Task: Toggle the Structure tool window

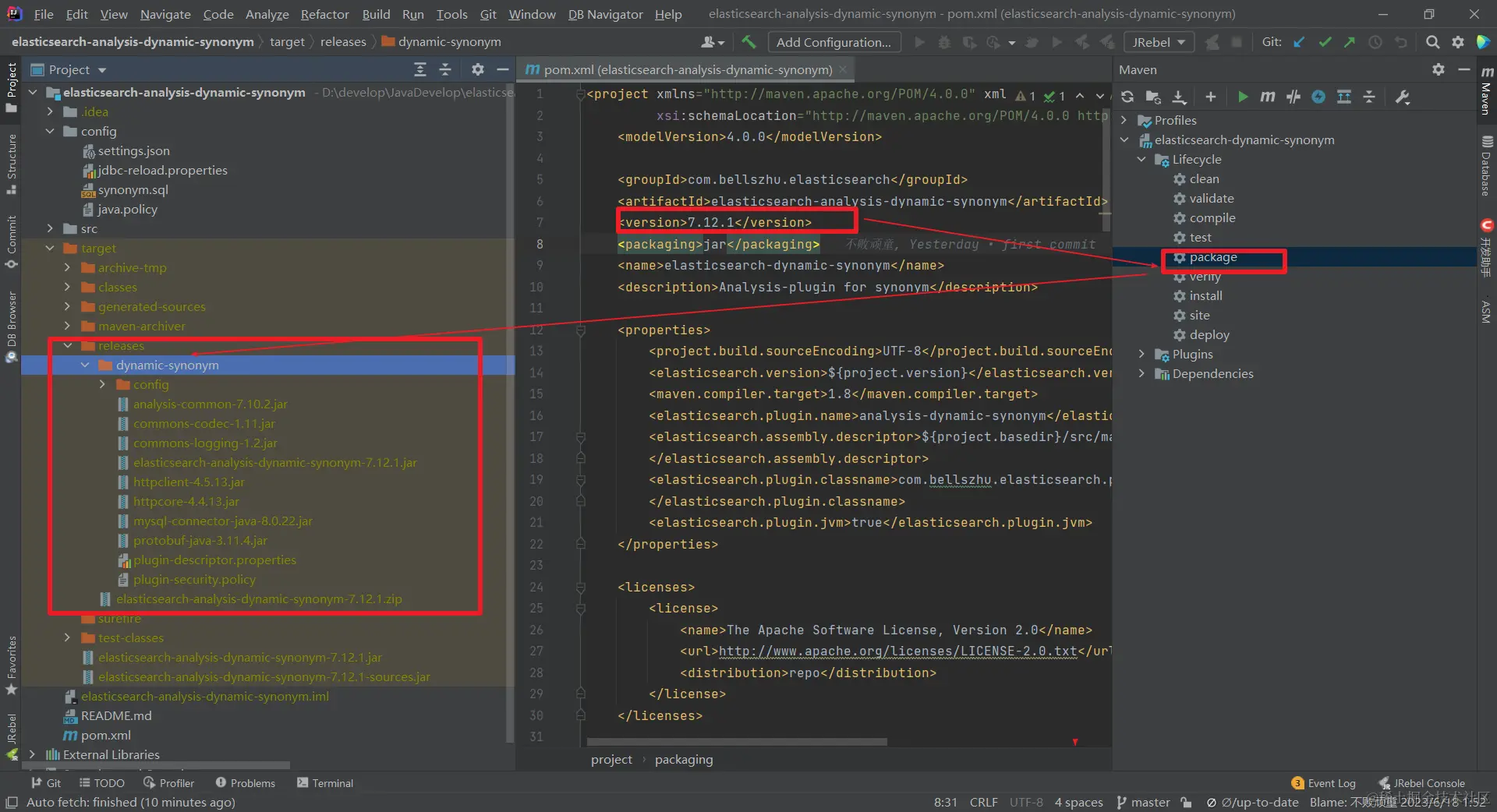Action: (11, 164)
